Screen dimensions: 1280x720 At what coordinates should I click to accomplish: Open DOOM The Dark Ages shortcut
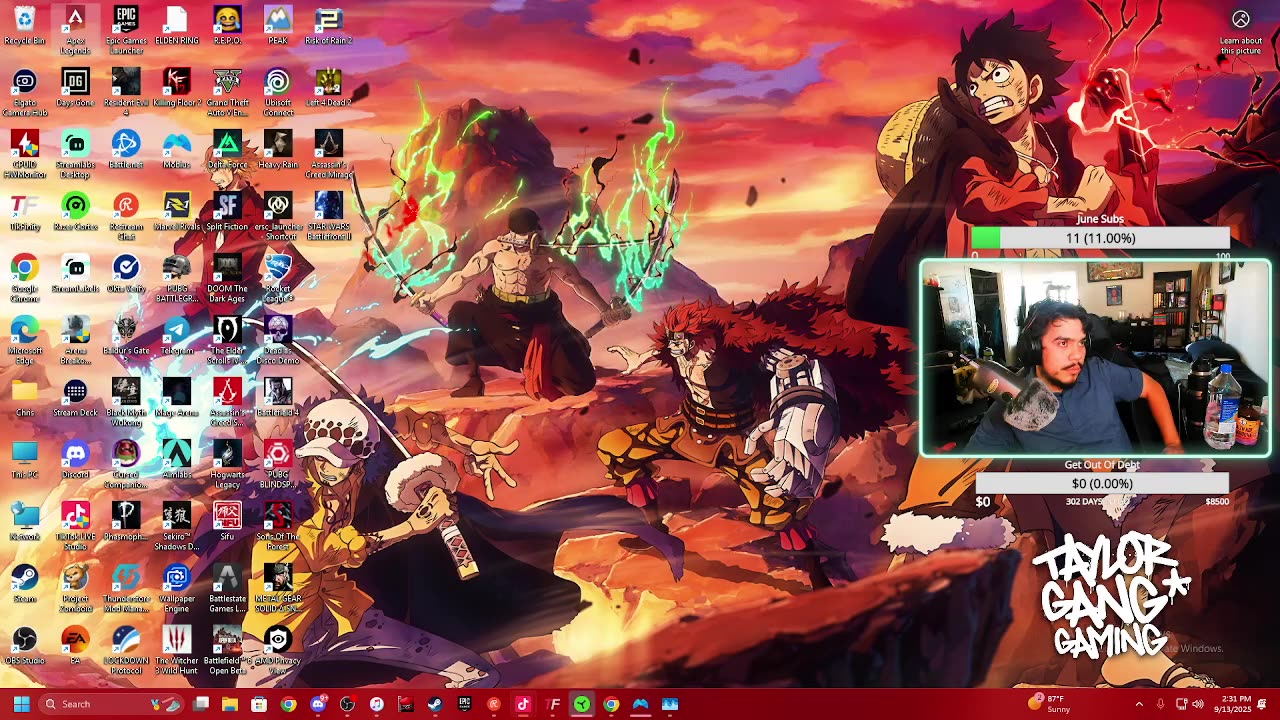tap(227, 278)
